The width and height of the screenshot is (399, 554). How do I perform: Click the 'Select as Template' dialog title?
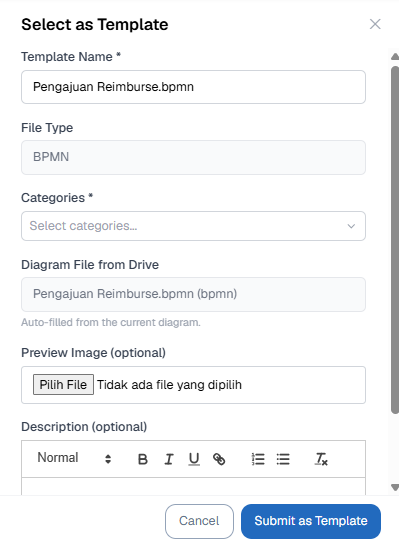click(95, 24)
